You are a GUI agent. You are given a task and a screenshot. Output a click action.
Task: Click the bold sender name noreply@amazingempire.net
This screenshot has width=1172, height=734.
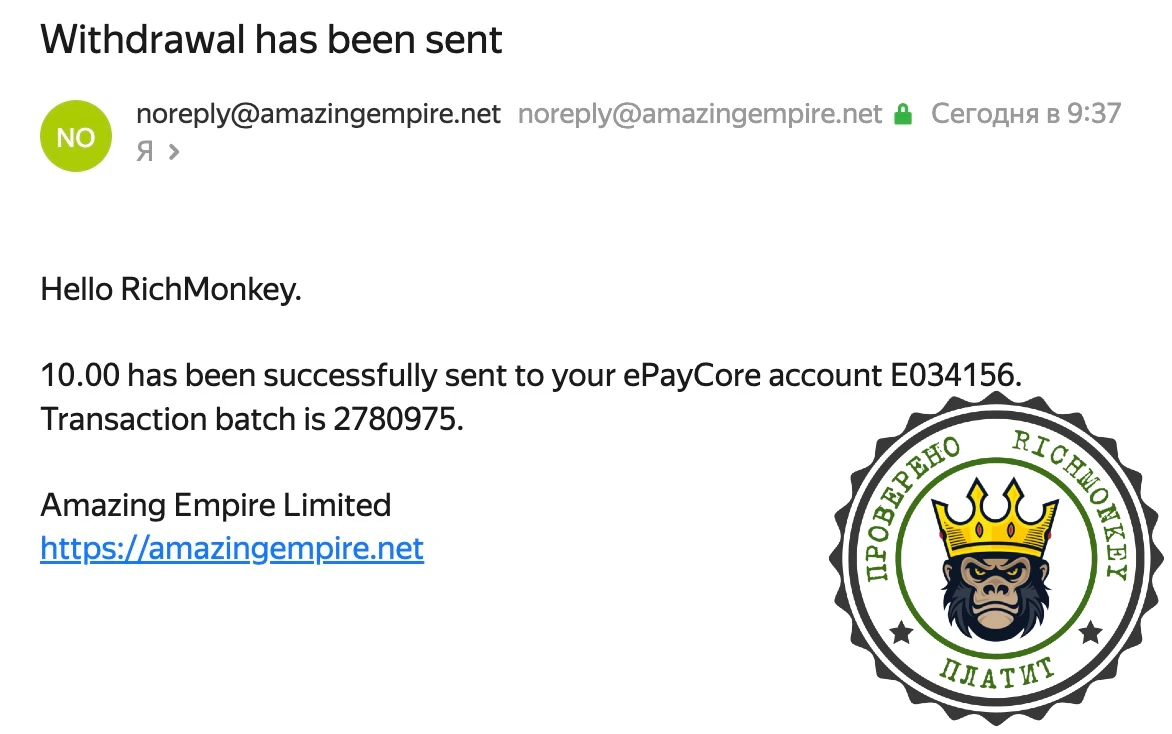tap(318, 114)
